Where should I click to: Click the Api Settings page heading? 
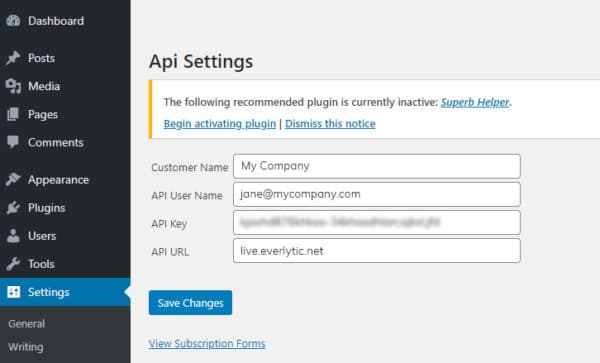tap(201, 61)
